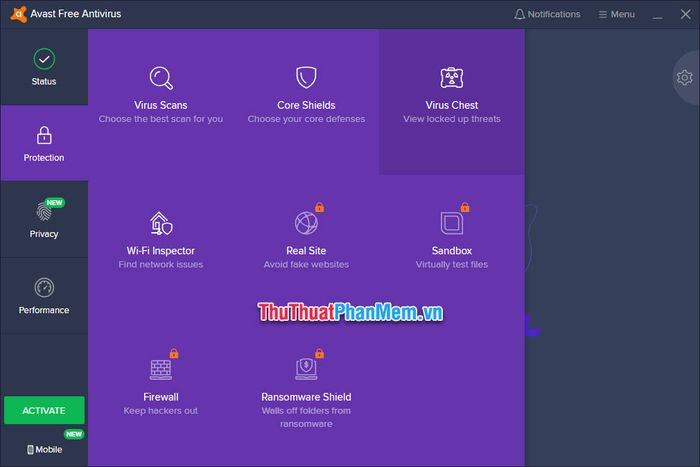The height and width of the screenshot is (467, 700).
Task: Click the orange lock on Firewall
Action: (174, 353)
